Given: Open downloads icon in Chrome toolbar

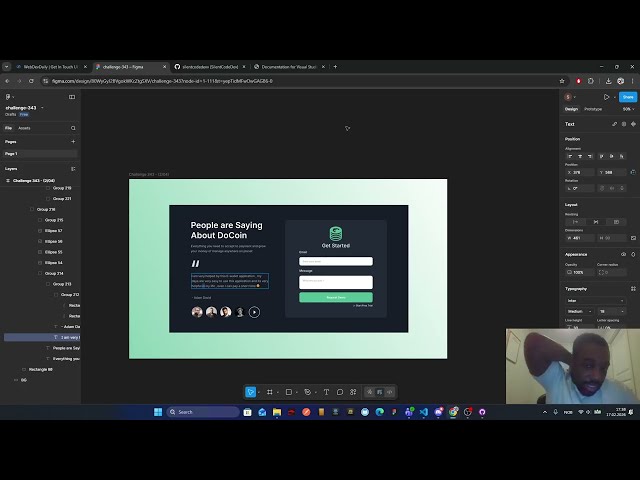Looking at the screenshot, I should pyautogui.click(x=608, y=81).
